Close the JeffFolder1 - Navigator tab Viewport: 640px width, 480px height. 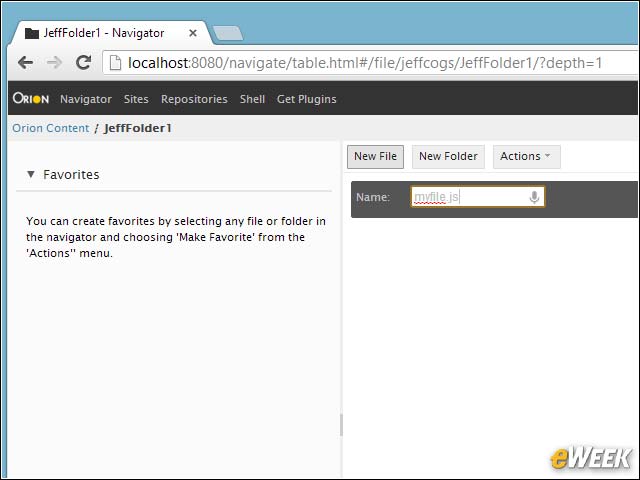tap(193, 33)
